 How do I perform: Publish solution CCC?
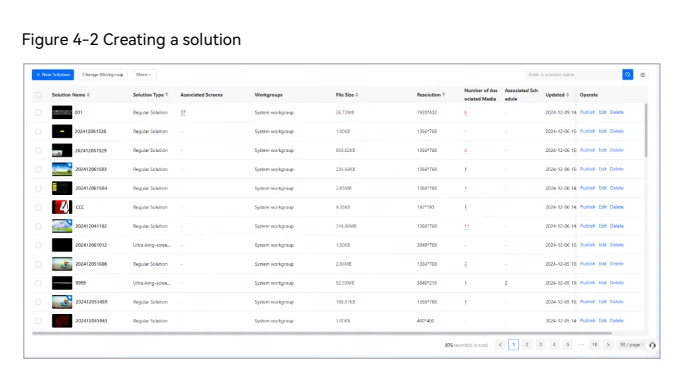click(x=587, y=207)
